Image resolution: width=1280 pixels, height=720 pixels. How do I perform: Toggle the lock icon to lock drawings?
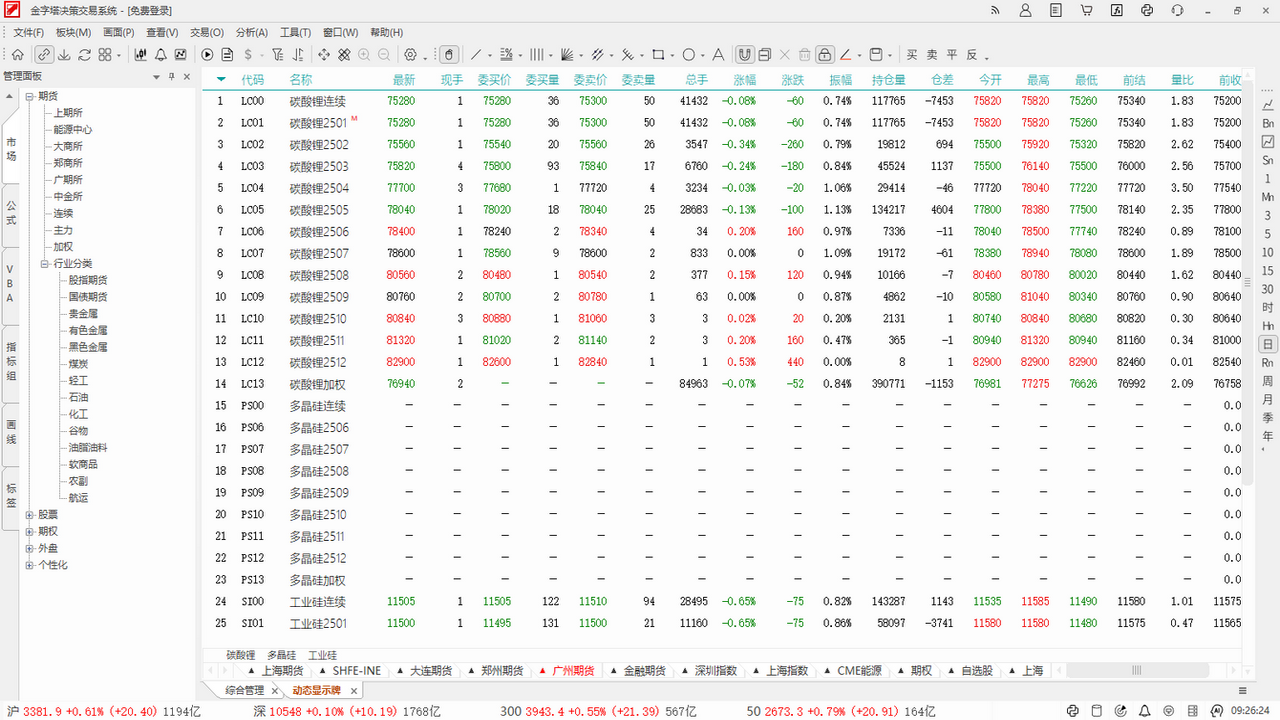[825, 54]
